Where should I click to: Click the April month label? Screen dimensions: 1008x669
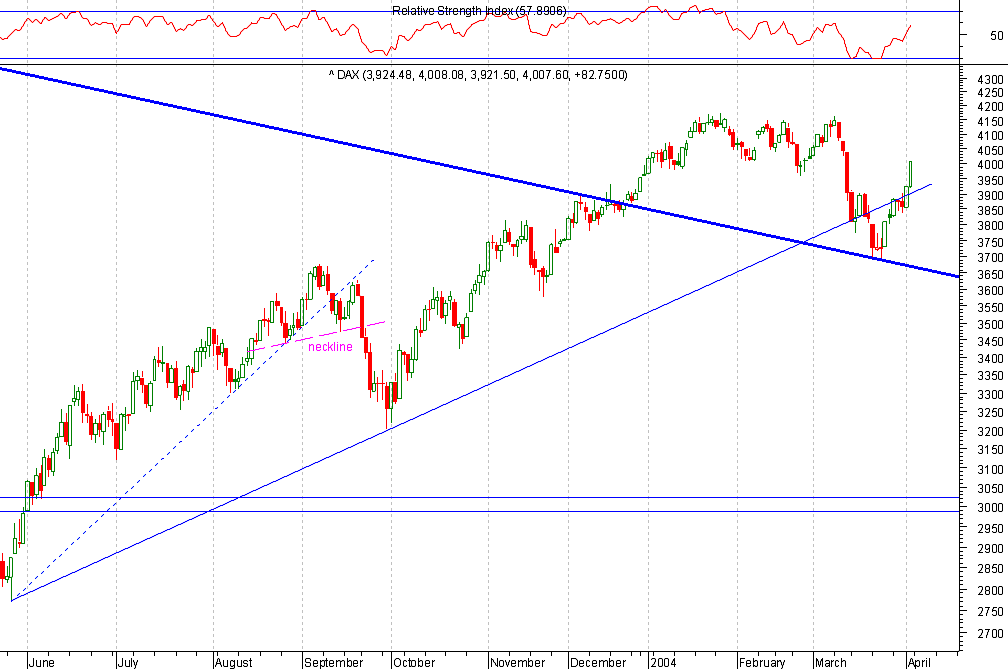click(x=919, y=663)
